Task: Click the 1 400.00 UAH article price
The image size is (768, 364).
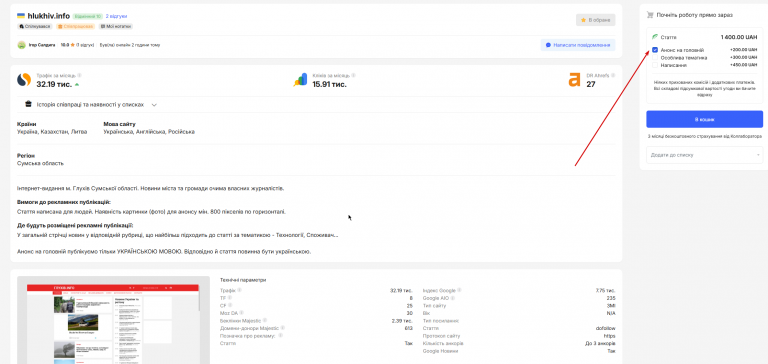Action: [739, 37]
